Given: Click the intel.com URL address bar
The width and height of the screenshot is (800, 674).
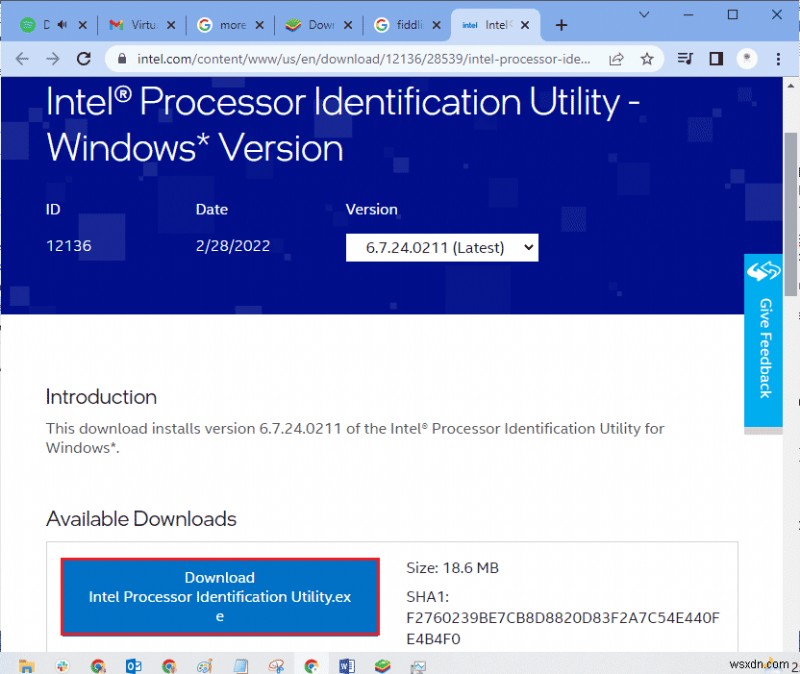Looking at the screenshot, I should [363, 59].
